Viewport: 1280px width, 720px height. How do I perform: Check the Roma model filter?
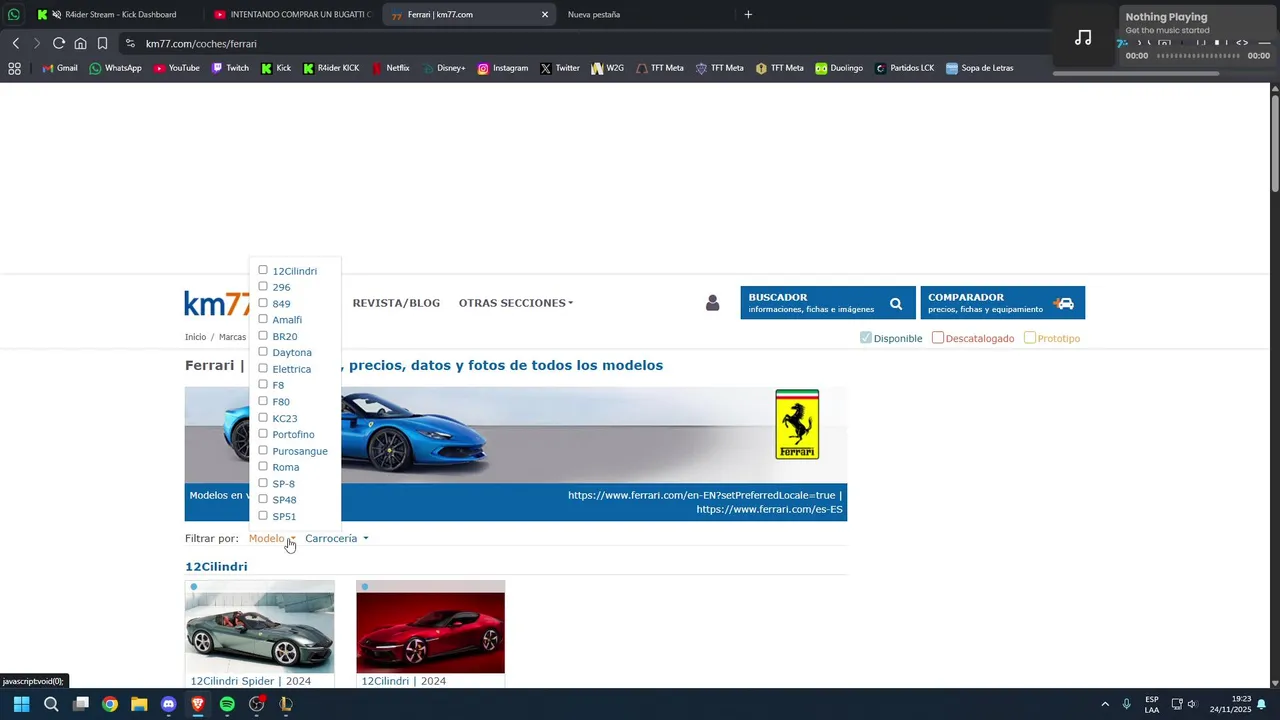tap(263, 466)
